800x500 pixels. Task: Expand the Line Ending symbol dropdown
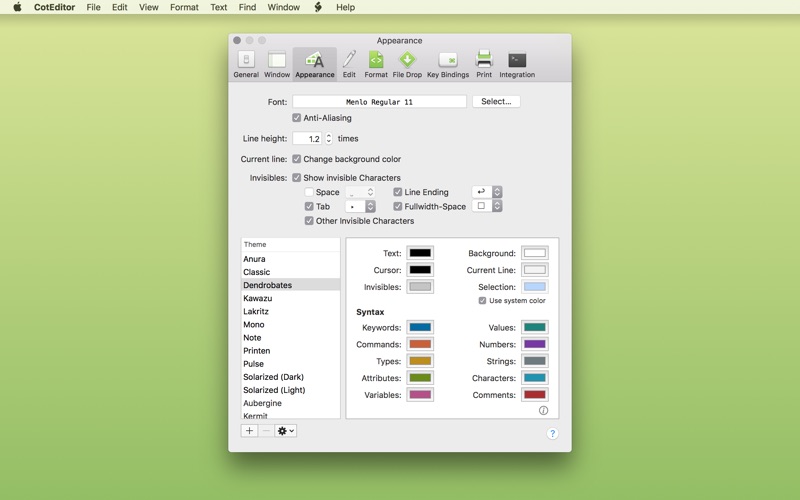pos(487,192)
